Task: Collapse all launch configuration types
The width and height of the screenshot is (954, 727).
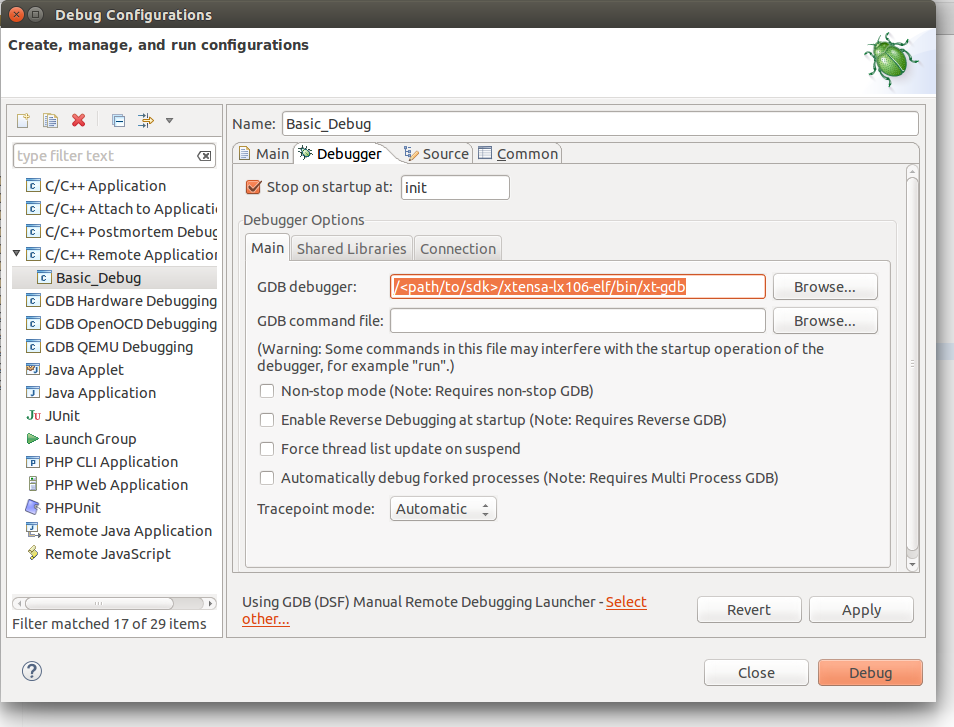Action: pyautogui.click(x=118, y=120)
